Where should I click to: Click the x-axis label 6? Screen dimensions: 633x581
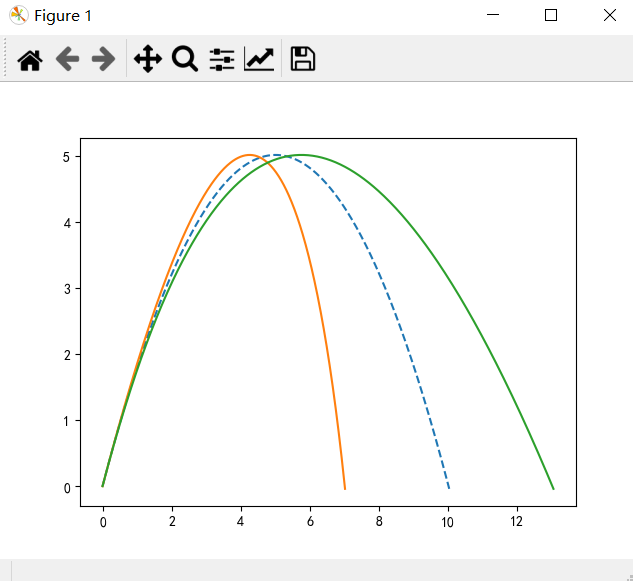tap(310, 522)
